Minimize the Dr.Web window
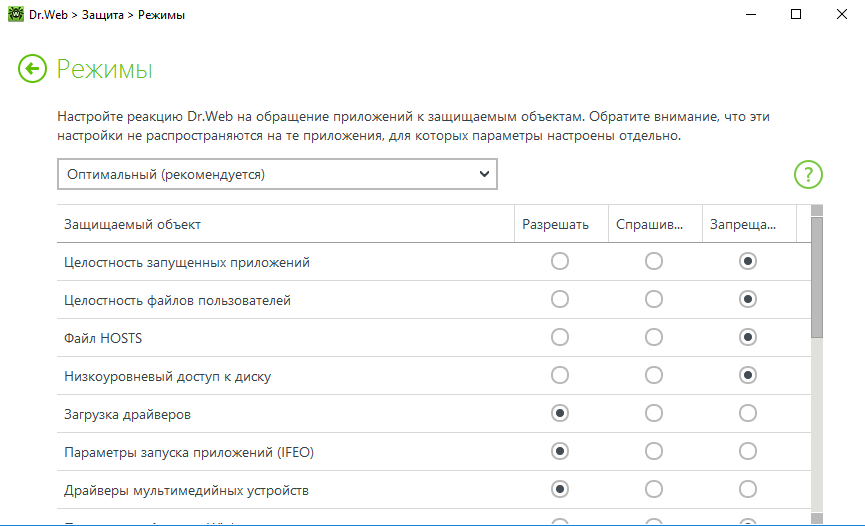Viewport: 865px width, 526px height. click(751, 14)
